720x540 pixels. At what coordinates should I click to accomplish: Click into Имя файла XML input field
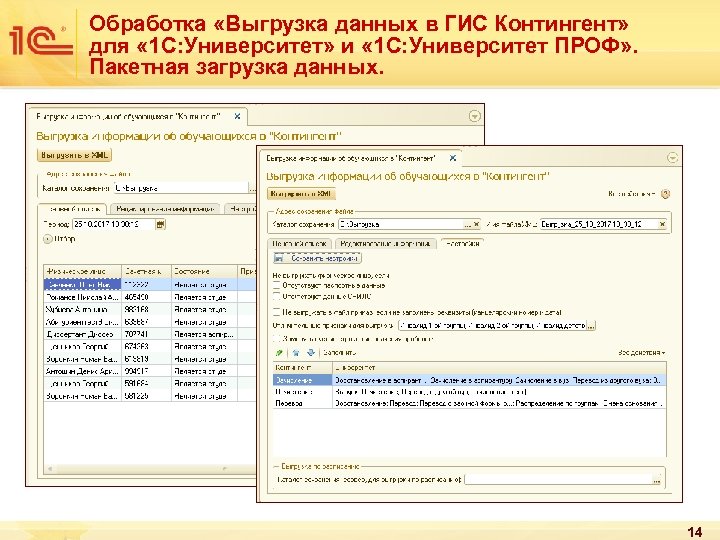point(599,225)
